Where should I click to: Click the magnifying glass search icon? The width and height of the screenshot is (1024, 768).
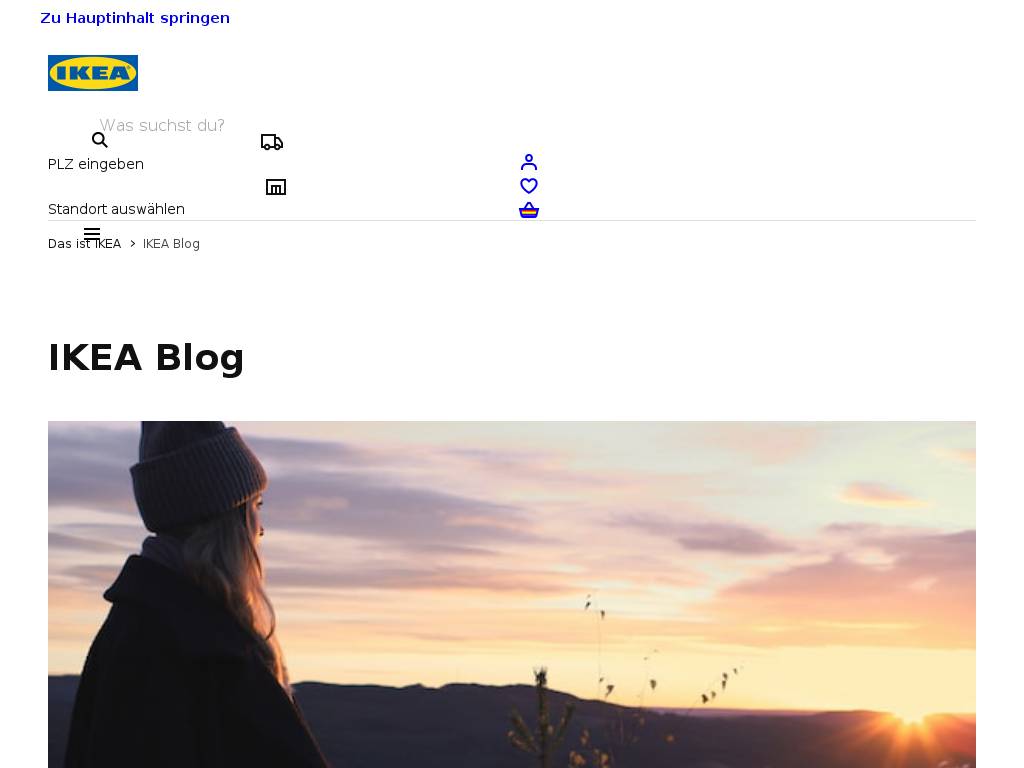[x=99, y=140]
